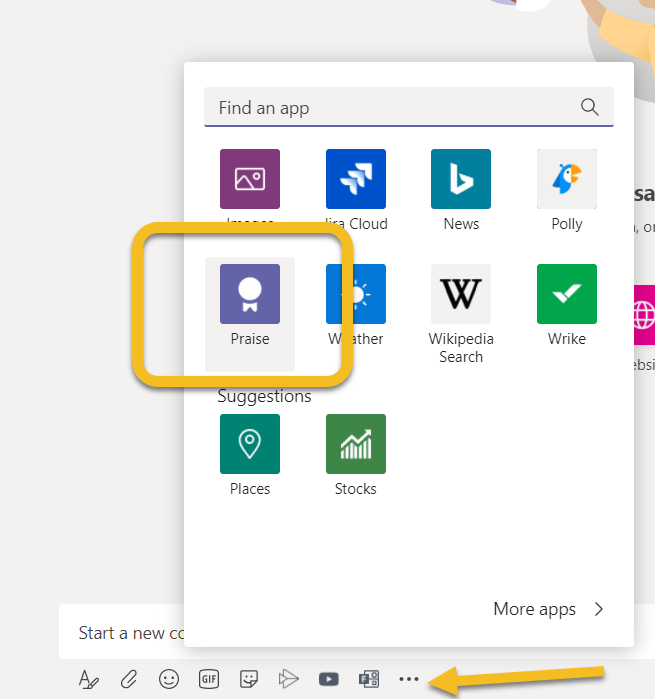This screenshot has height=699, width=655.
Task: Open the Bing News app
Action: point(461,180)
